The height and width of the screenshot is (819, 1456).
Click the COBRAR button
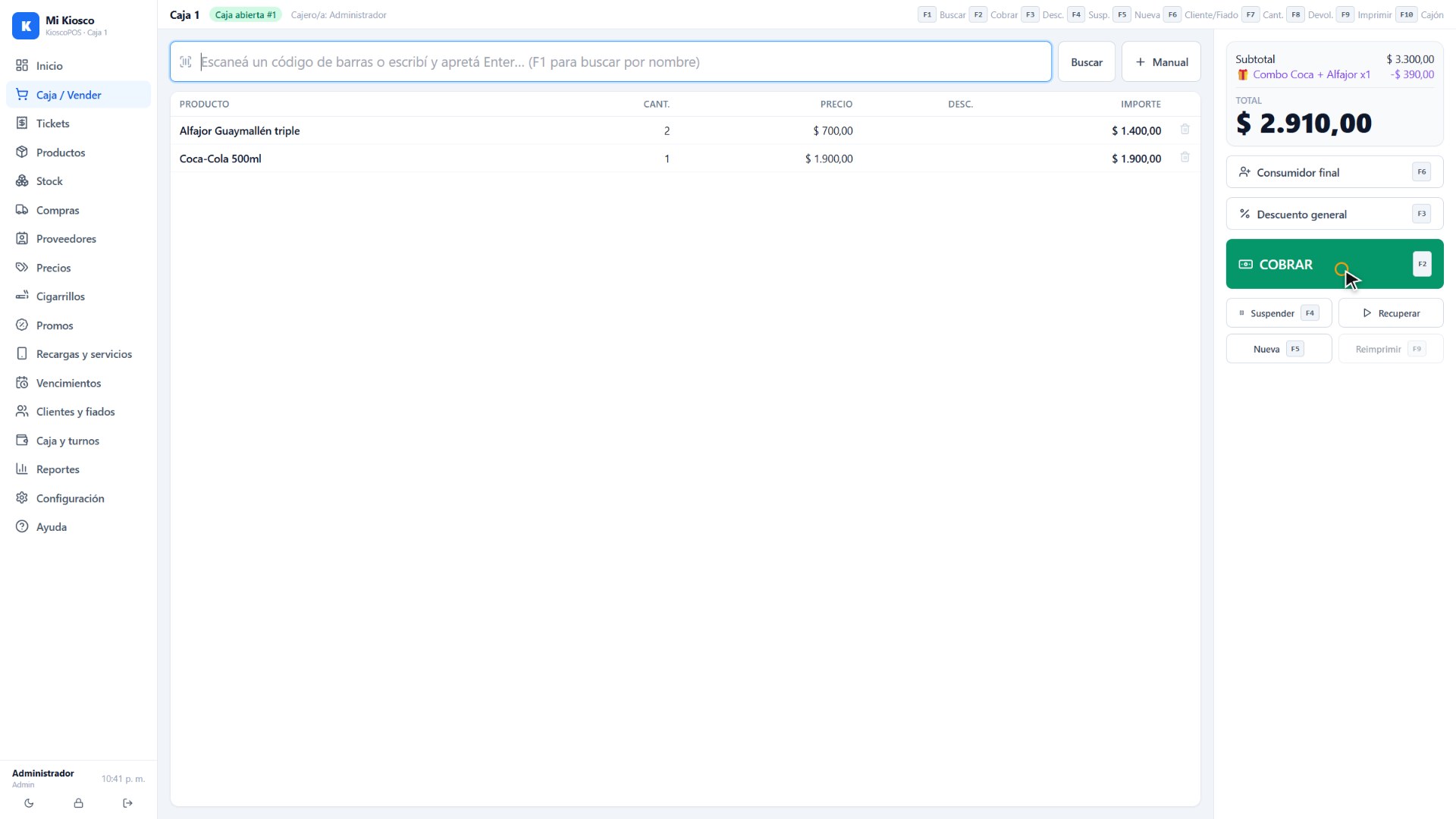1335,264
